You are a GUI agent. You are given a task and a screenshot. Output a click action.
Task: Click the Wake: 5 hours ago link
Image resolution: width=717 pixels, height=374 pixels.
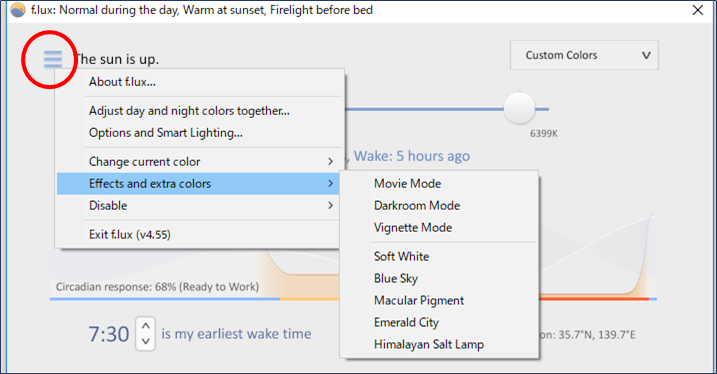point(412,156)
